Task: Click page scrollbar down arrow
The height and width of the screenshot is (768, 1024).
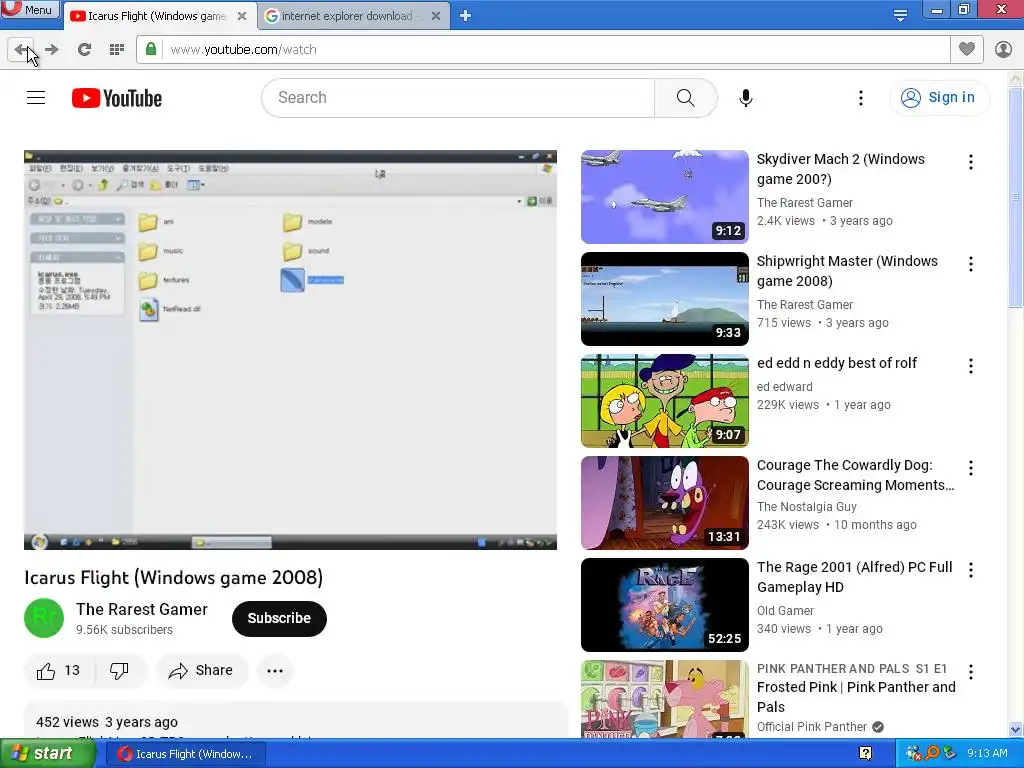Action: coord(1016,729)
